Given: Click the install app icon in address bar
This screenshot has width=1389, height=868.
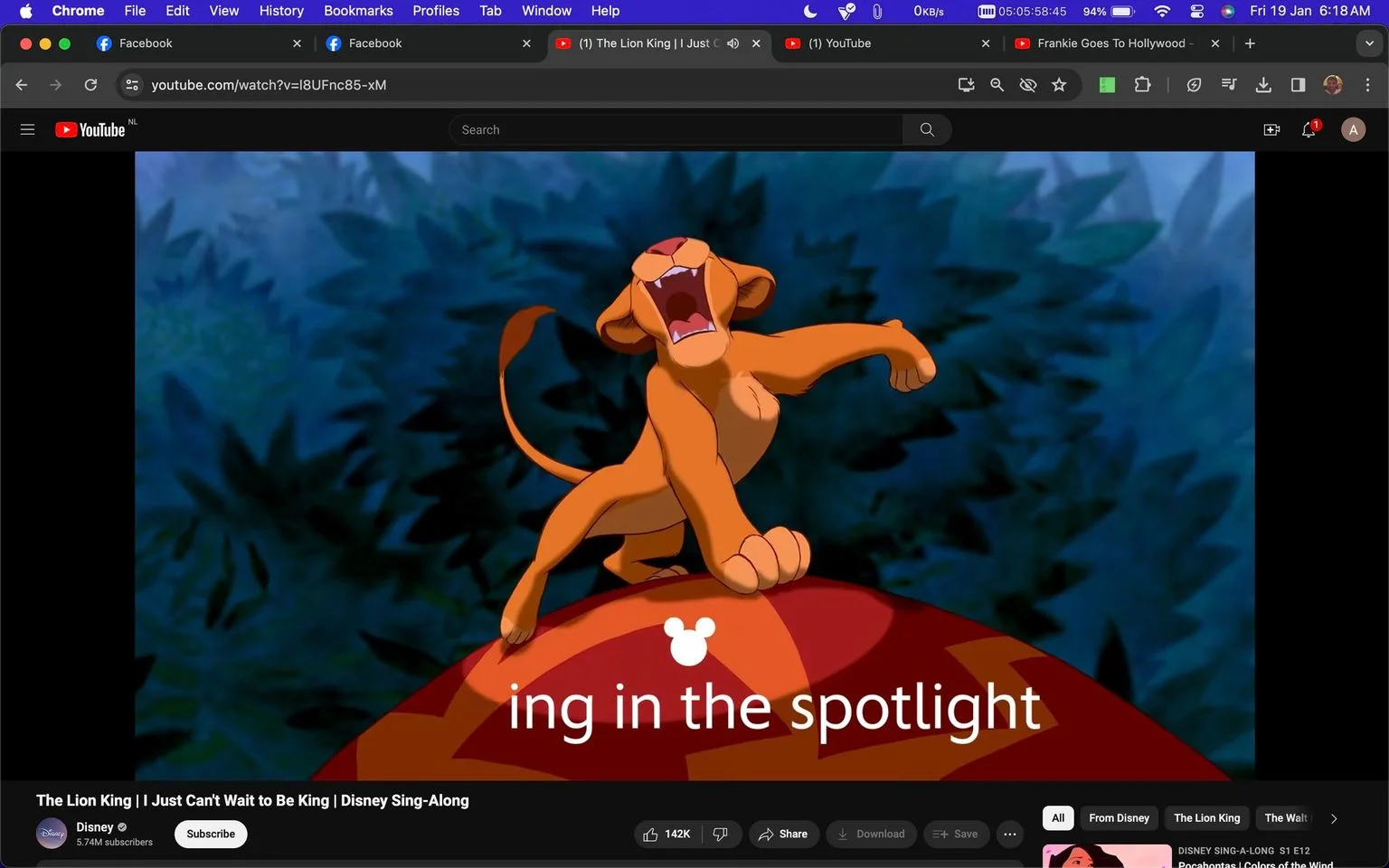Looking at the screenshot, I should click(966, 84).
